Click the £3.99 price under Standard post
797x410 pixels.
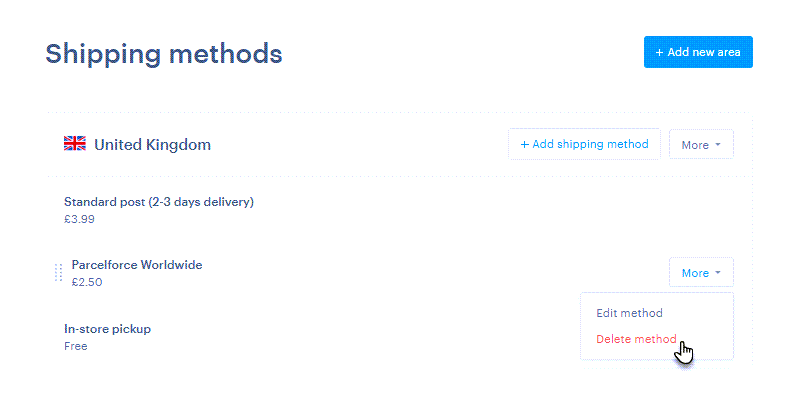click(79, 219)
